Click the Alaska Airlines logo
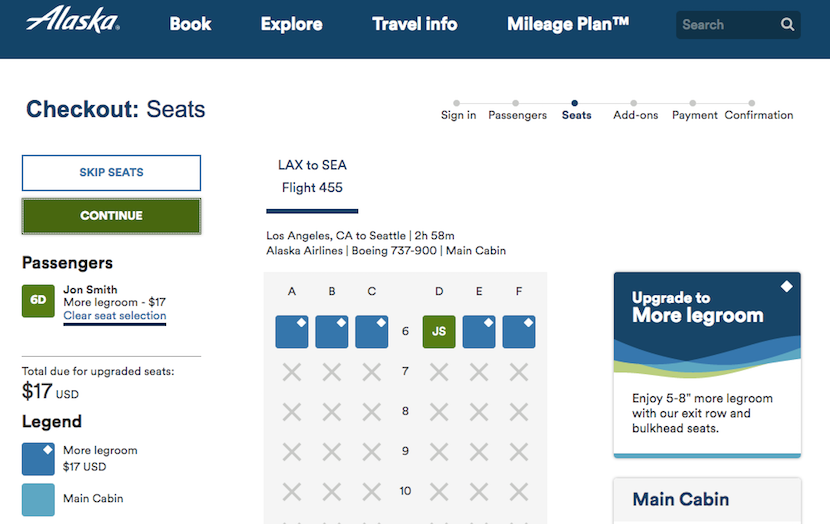Viewport: 830px width, 524px height. click(x=73, y=20)
